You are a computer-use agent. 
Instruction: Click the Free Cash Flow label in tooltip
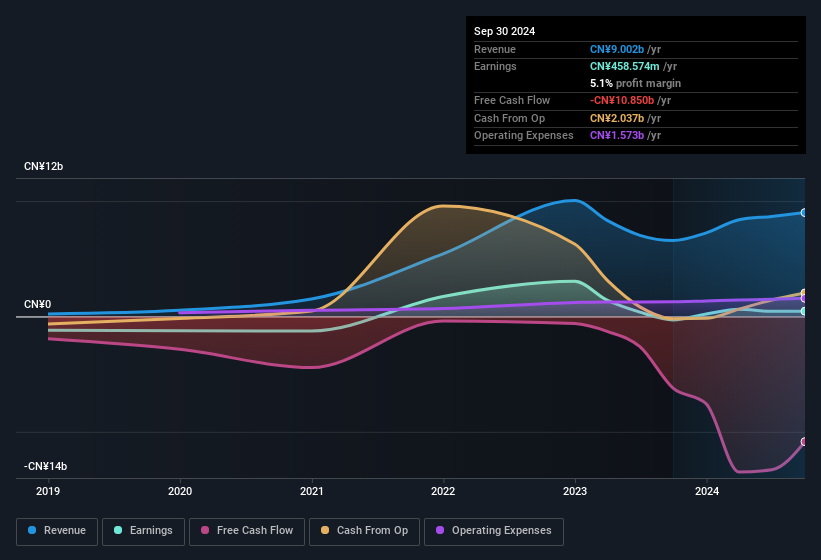[x=512, y=100]
